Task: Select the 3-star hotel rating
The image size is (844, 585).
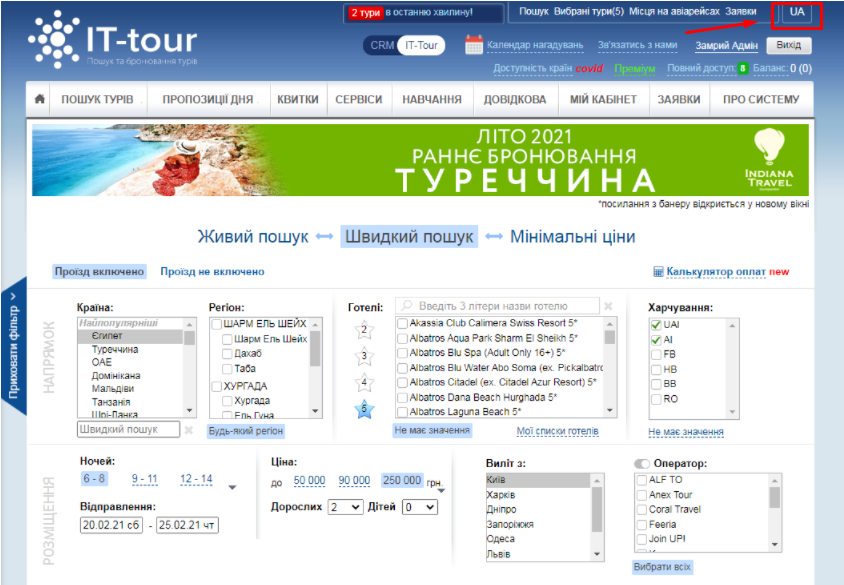Action: 364,356
